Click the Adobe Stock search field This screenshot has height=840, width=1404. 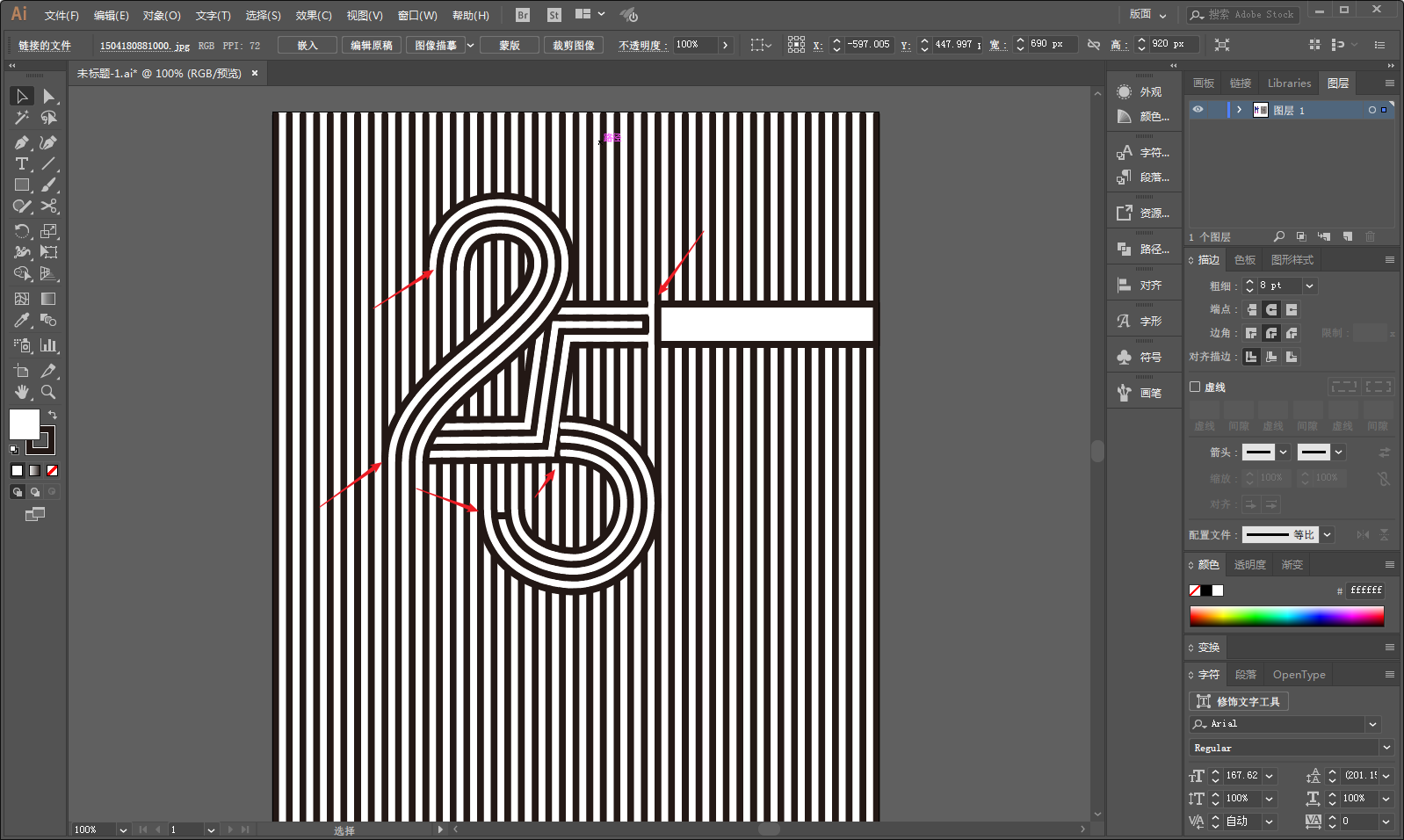point(1243,14)
